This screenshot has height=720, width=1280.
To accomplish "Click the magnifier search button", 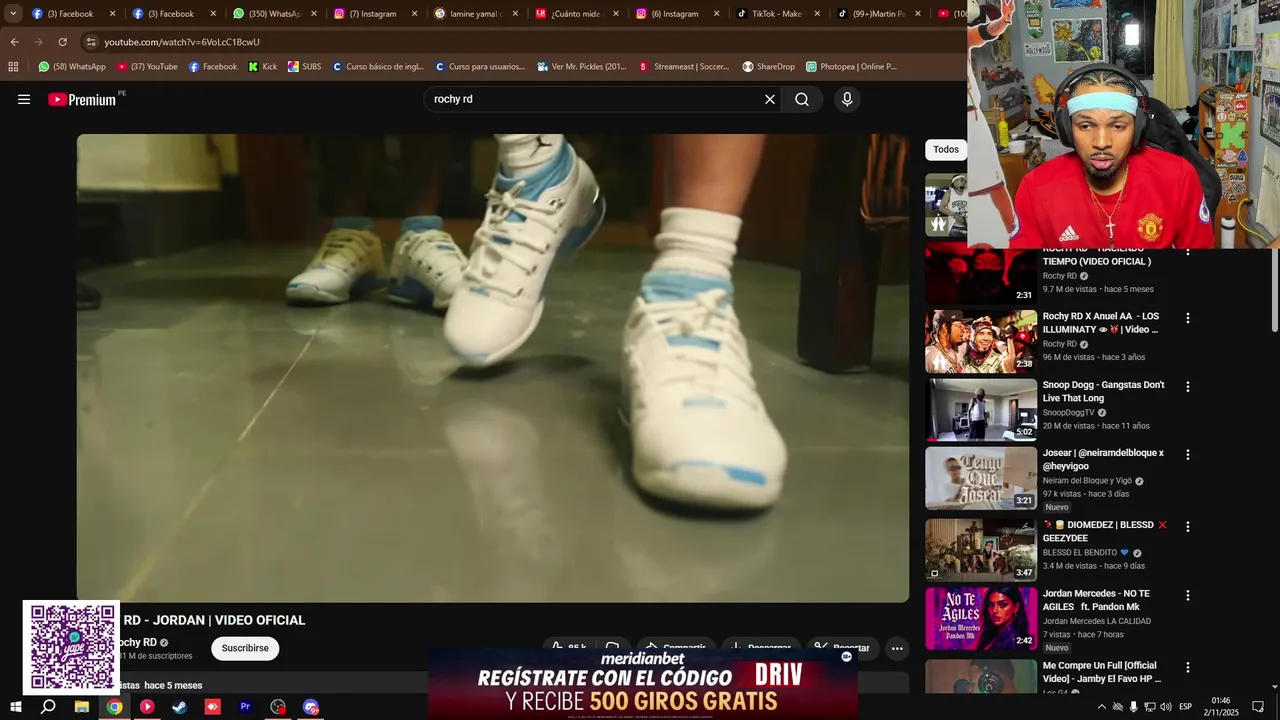I will (x=802, y=99).
